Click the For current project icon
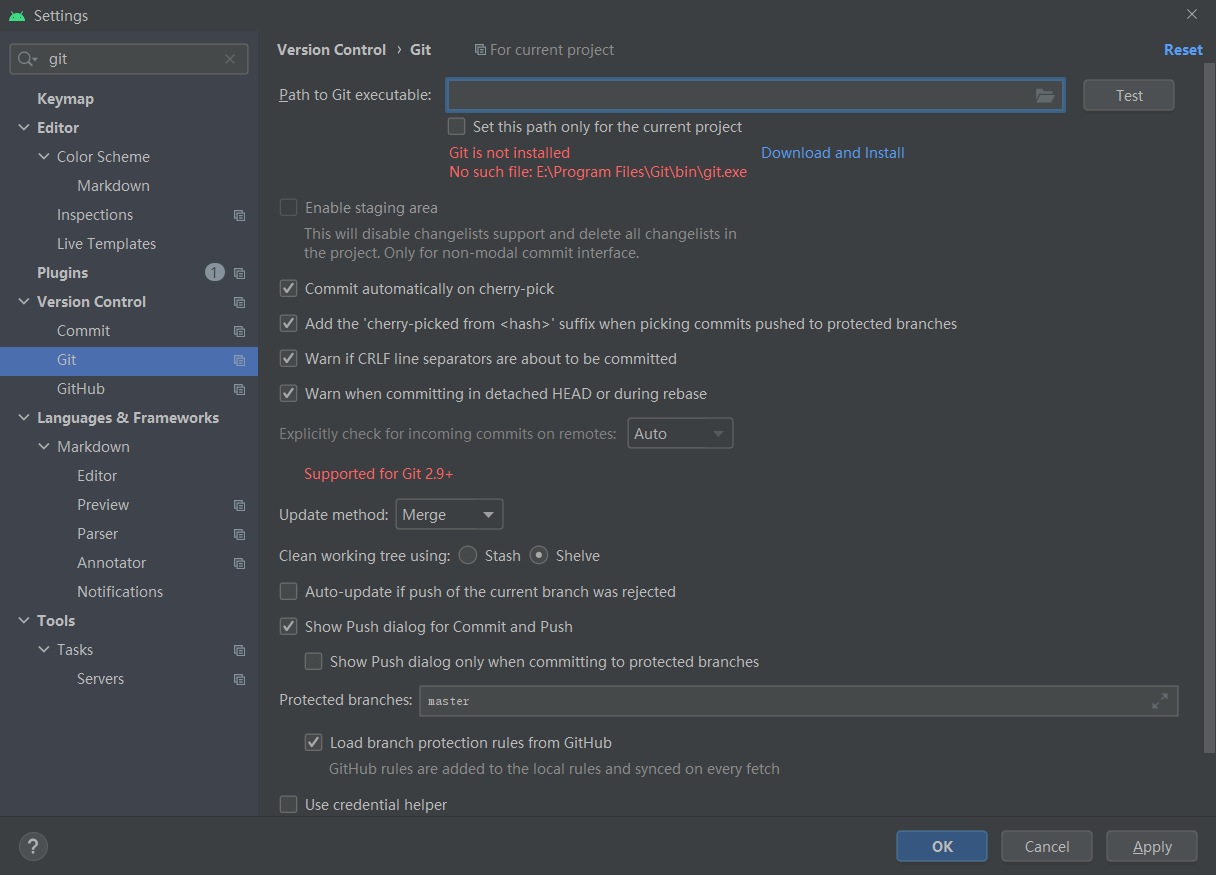The image size is (1216, 875). coord(480,50)
